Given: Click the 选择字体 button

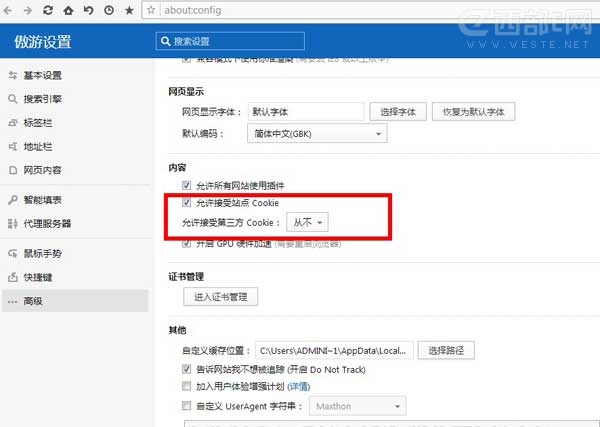Looking at the screenshot, I should pyautogui.click(x=398, y=111).
